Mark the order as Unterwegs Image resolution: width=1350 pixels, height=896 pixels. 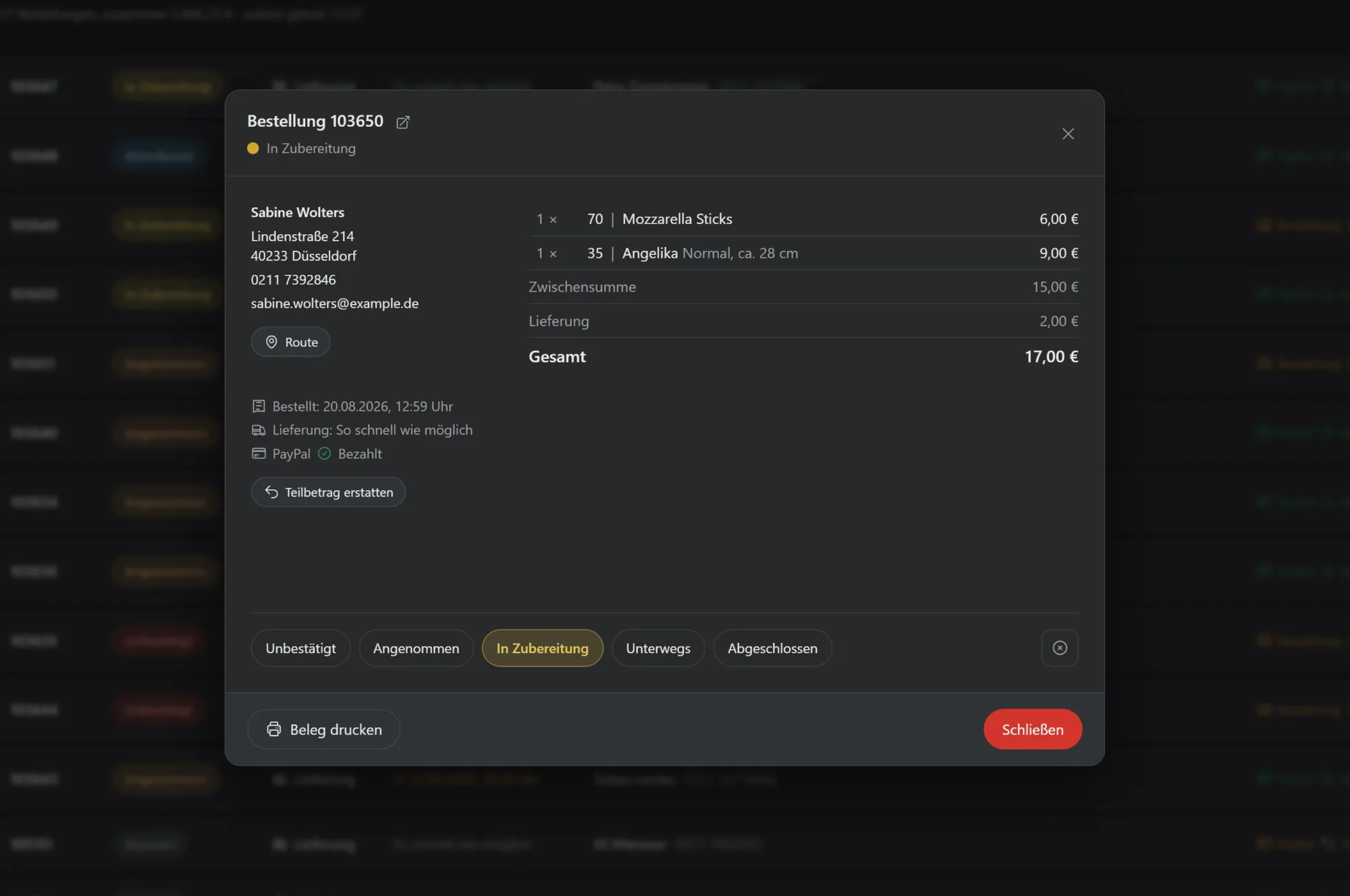tap(658, 648)
